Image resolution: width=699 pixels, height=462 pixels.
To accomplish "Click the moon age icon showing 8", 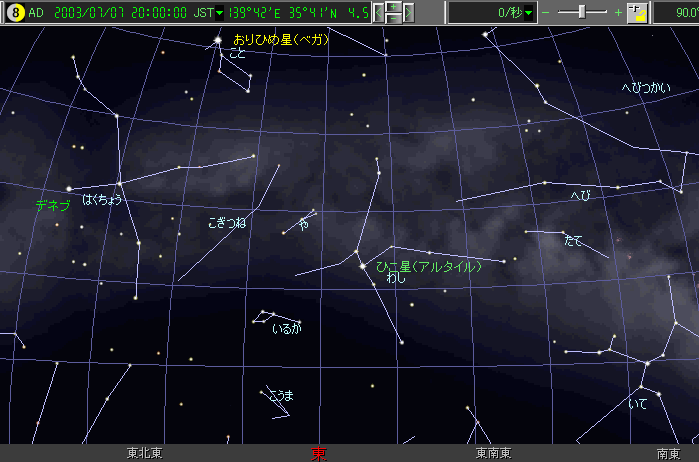I will [x=14, y=13].
